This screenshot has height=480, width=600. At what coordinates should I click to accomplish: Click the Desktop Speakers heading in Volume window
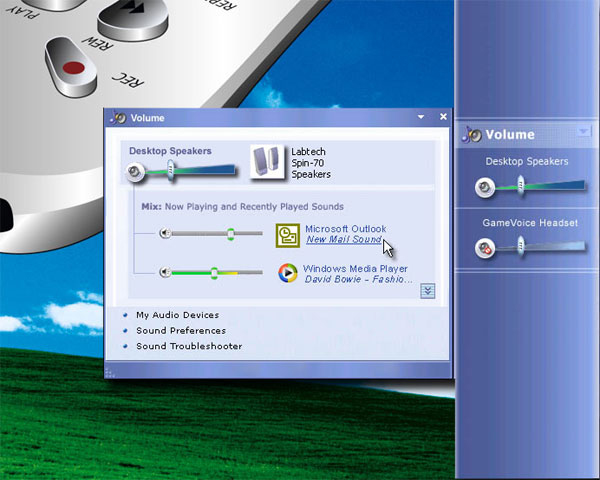[x=170, y=151]
